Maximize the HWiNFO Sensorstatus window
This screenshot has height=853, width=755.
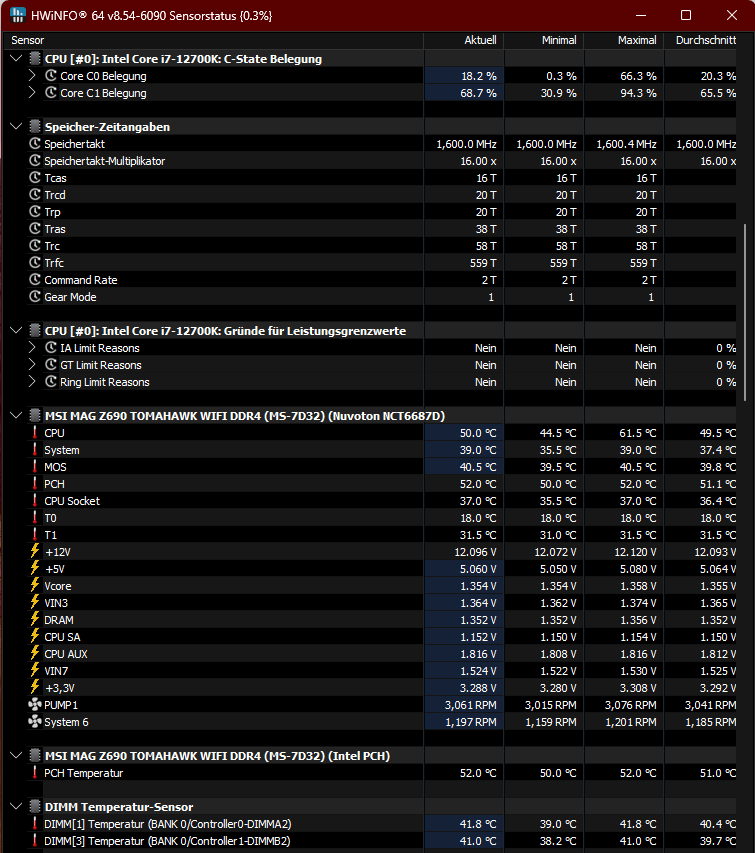[686, 15]
